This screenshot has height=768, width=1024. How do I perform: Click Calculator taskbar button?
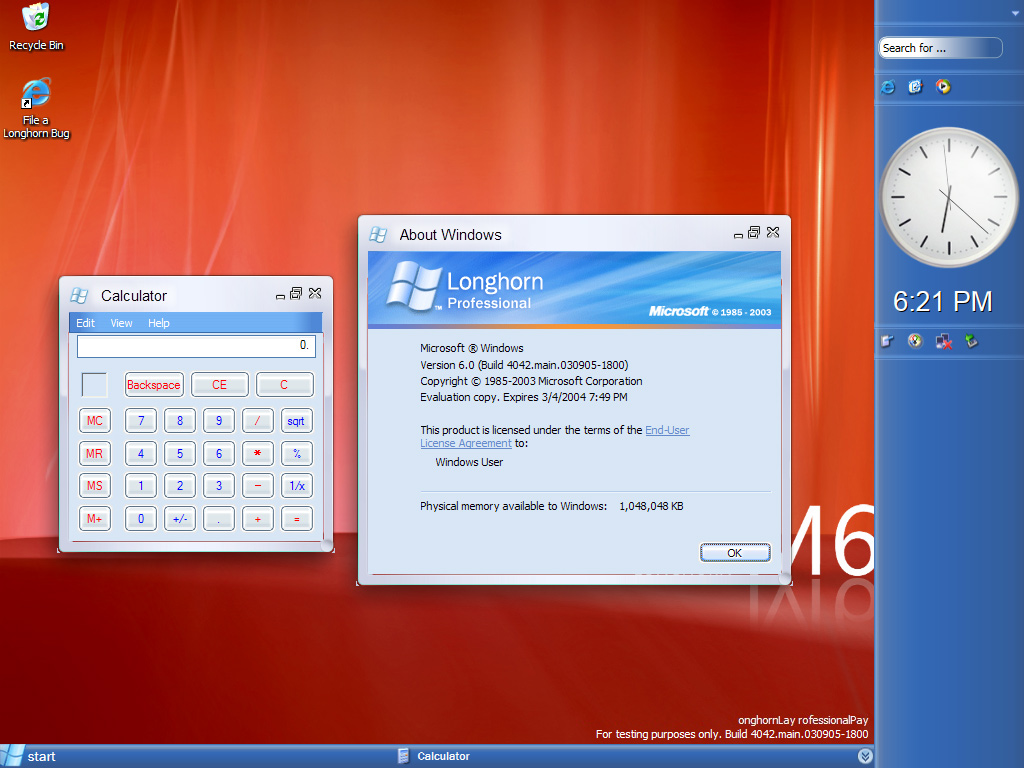coord(434,756)
